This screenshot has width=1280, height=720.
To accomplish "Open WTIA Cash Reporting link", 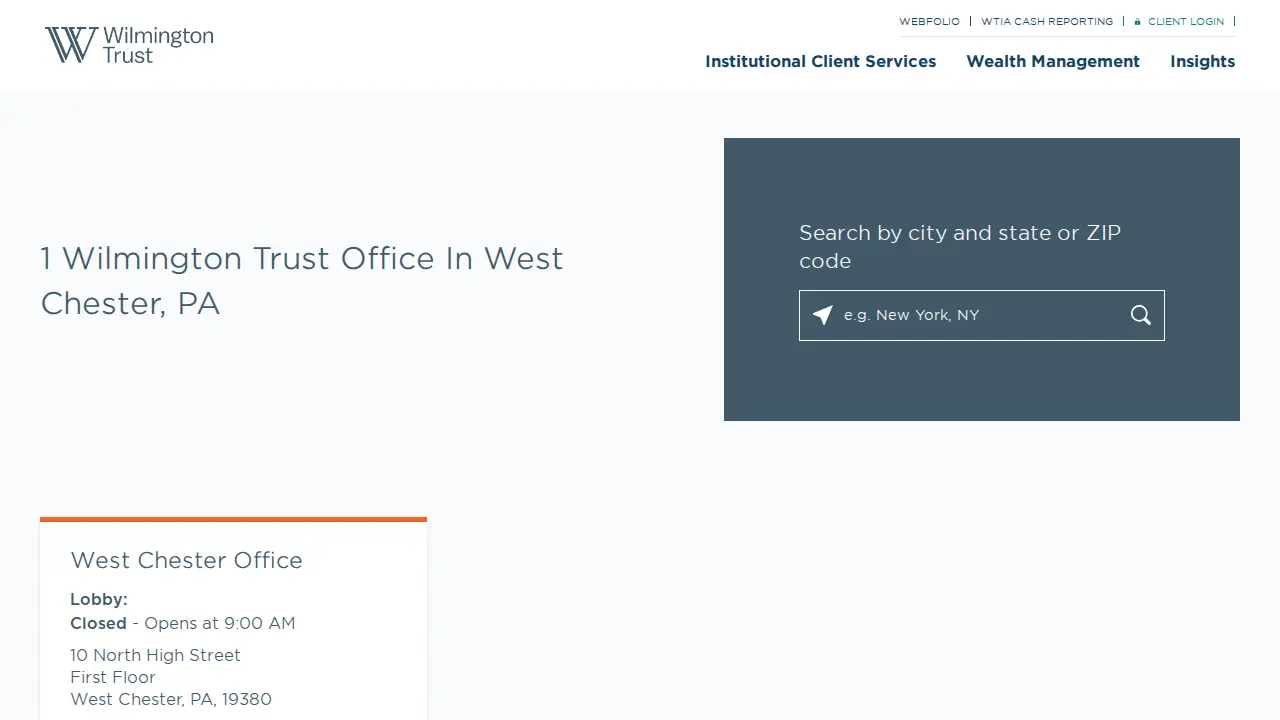I will point(1047,21).
